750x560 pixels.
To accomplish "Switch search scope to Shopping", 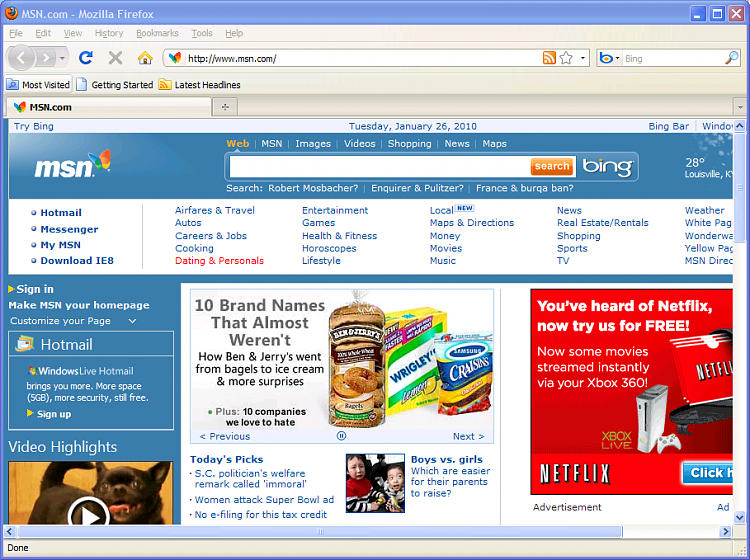I will (409, 143).
